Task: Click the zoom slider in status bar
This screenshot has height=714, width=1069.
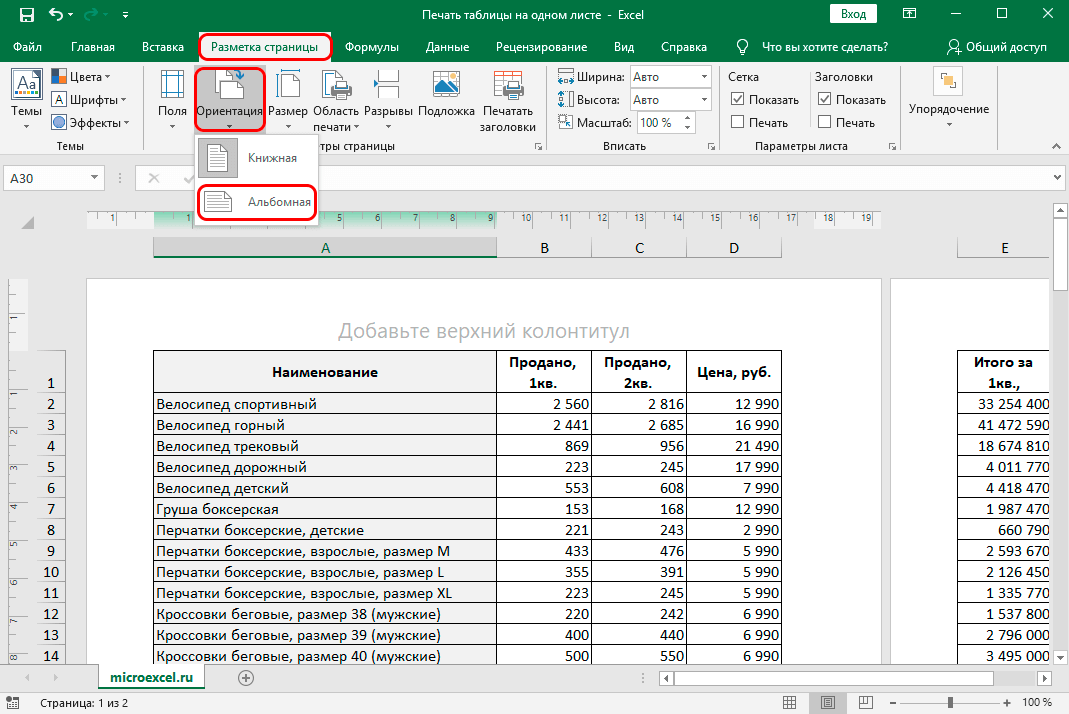Action: pyautogui.click(x=949, y=703)
